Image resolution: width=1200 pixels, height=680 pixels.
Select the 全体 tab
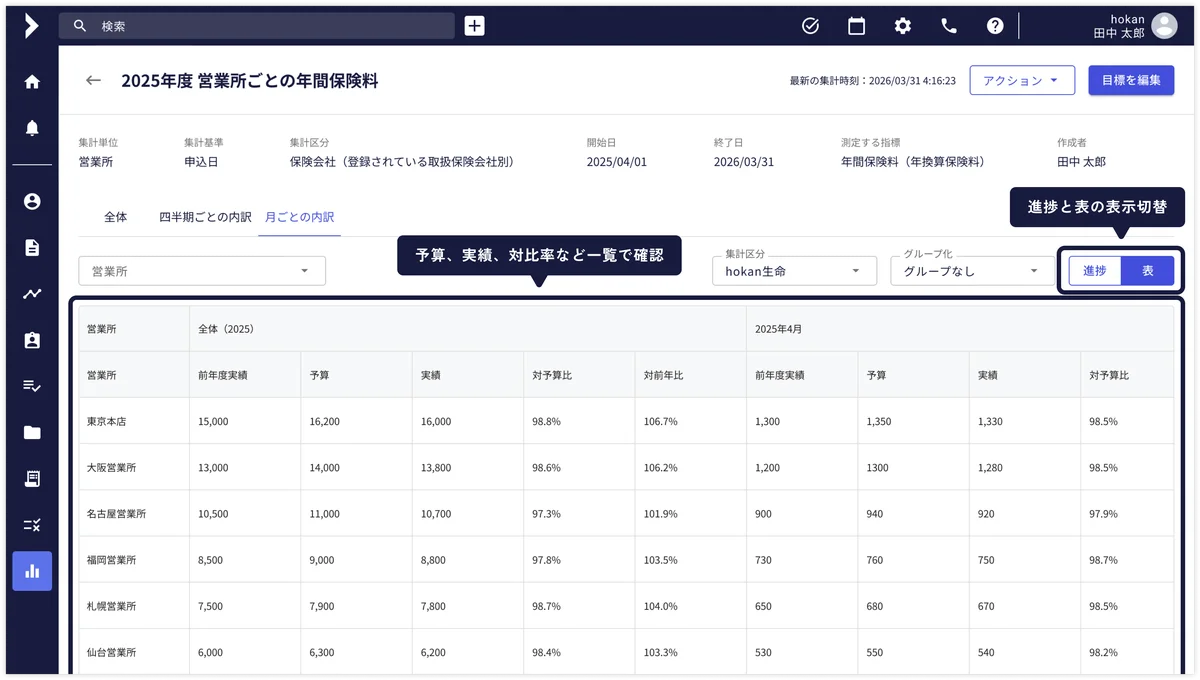[x=115, y=216]
